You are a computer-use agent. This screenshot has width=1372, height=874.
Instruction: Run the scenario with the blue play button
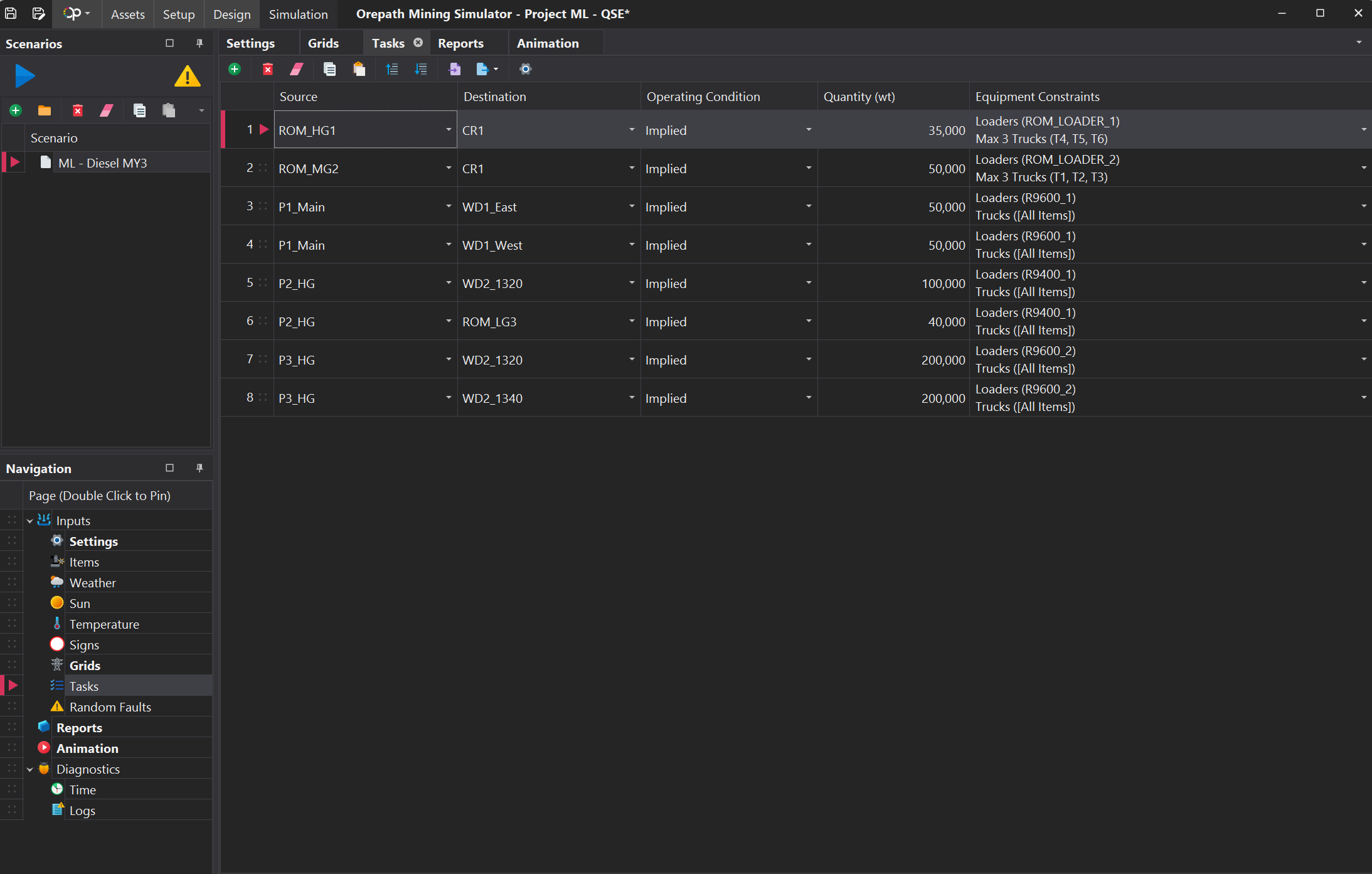click(x=24, y=77)
